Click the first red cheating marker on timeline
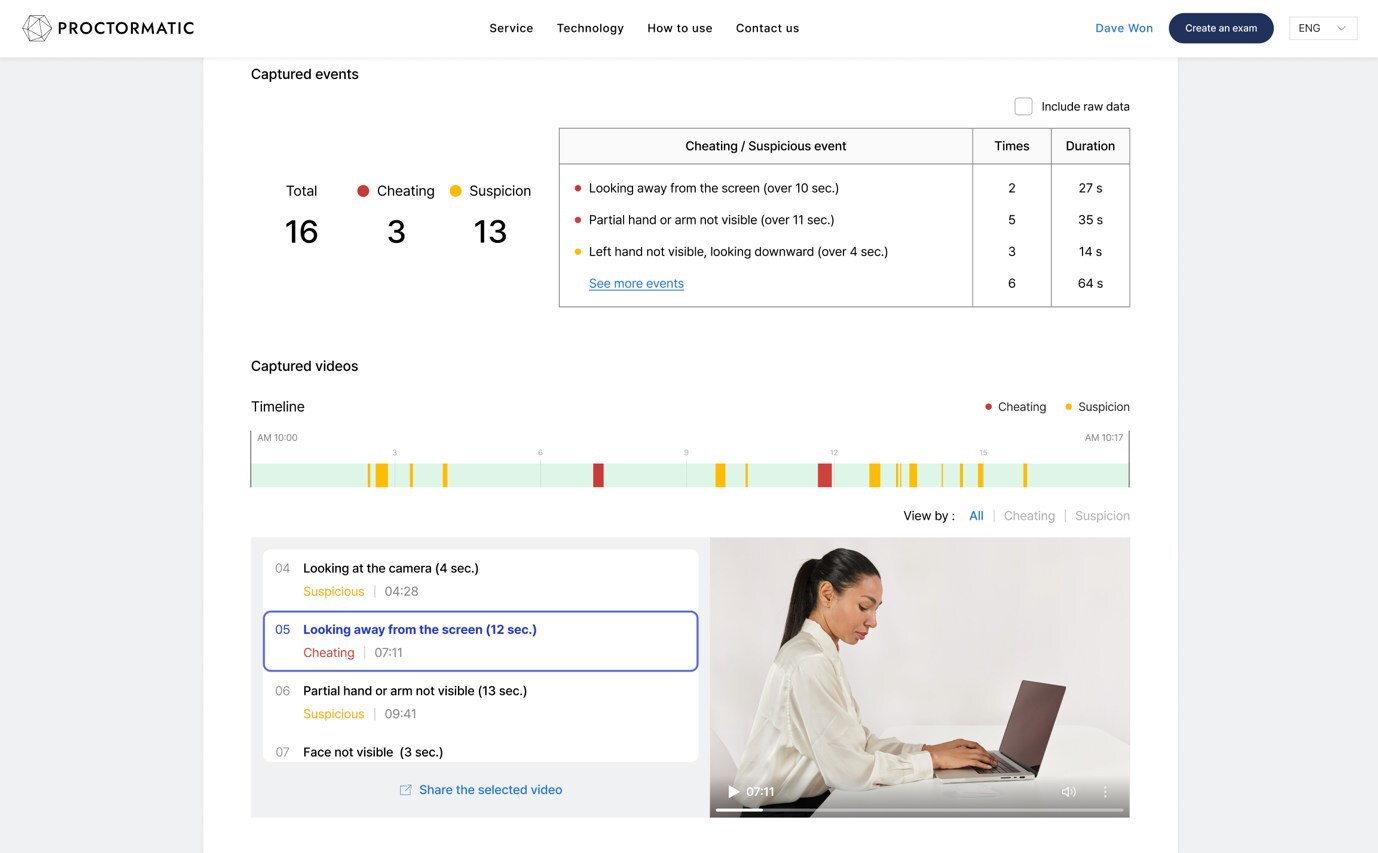The image size is (1378, 853). (598, 475)
